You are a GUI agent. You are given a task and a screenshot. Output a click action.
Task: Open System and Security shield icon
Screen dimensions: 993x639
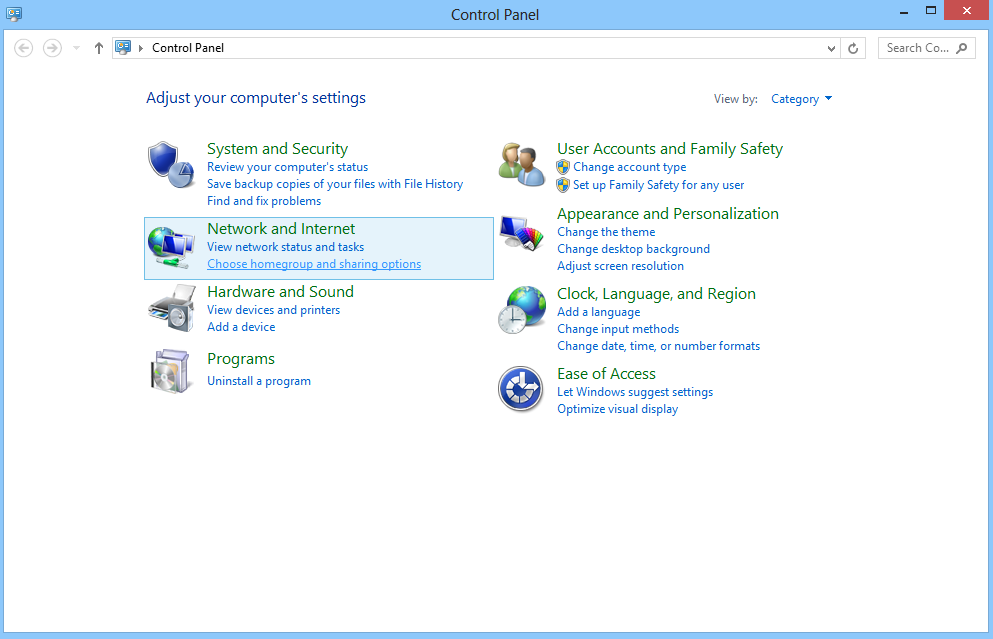click(170, 165)
